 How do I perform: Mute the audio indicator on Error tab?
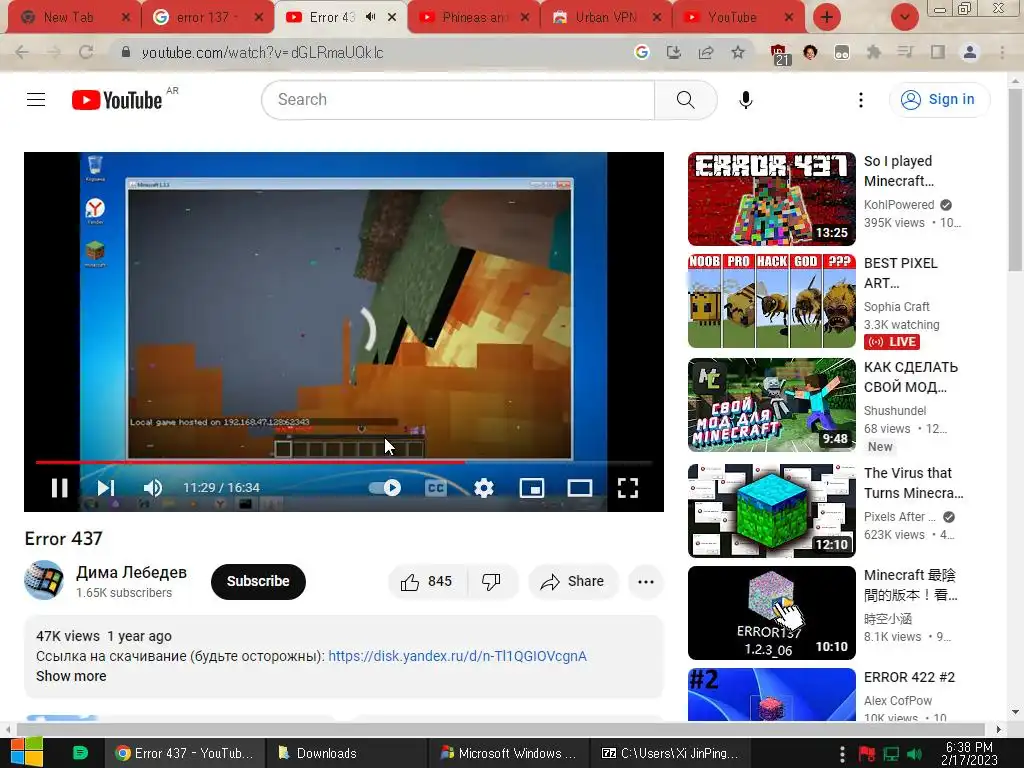coord(370,17)
